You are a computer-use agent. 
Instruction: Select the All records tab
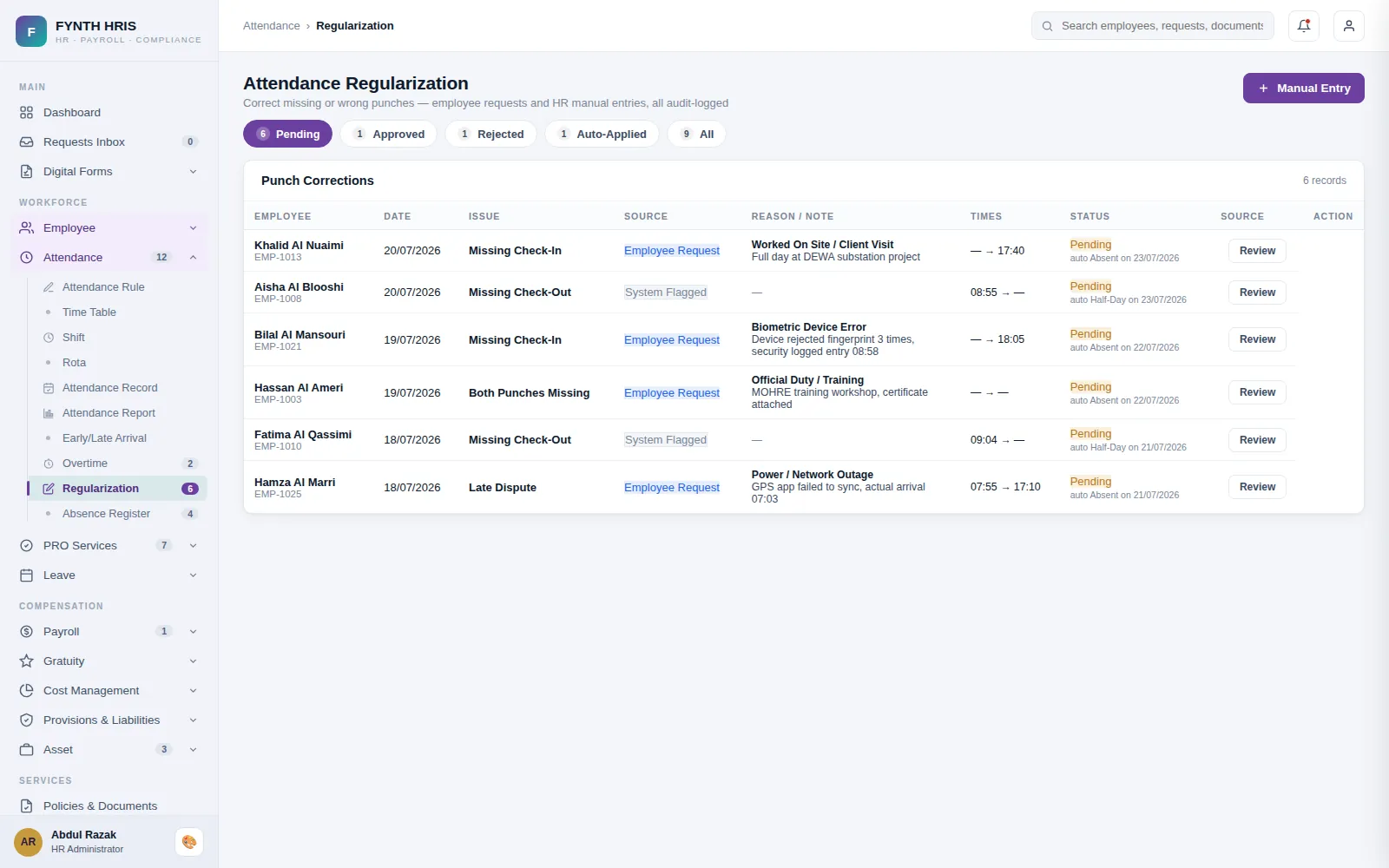pyautogui.click(x=697, y=134)
